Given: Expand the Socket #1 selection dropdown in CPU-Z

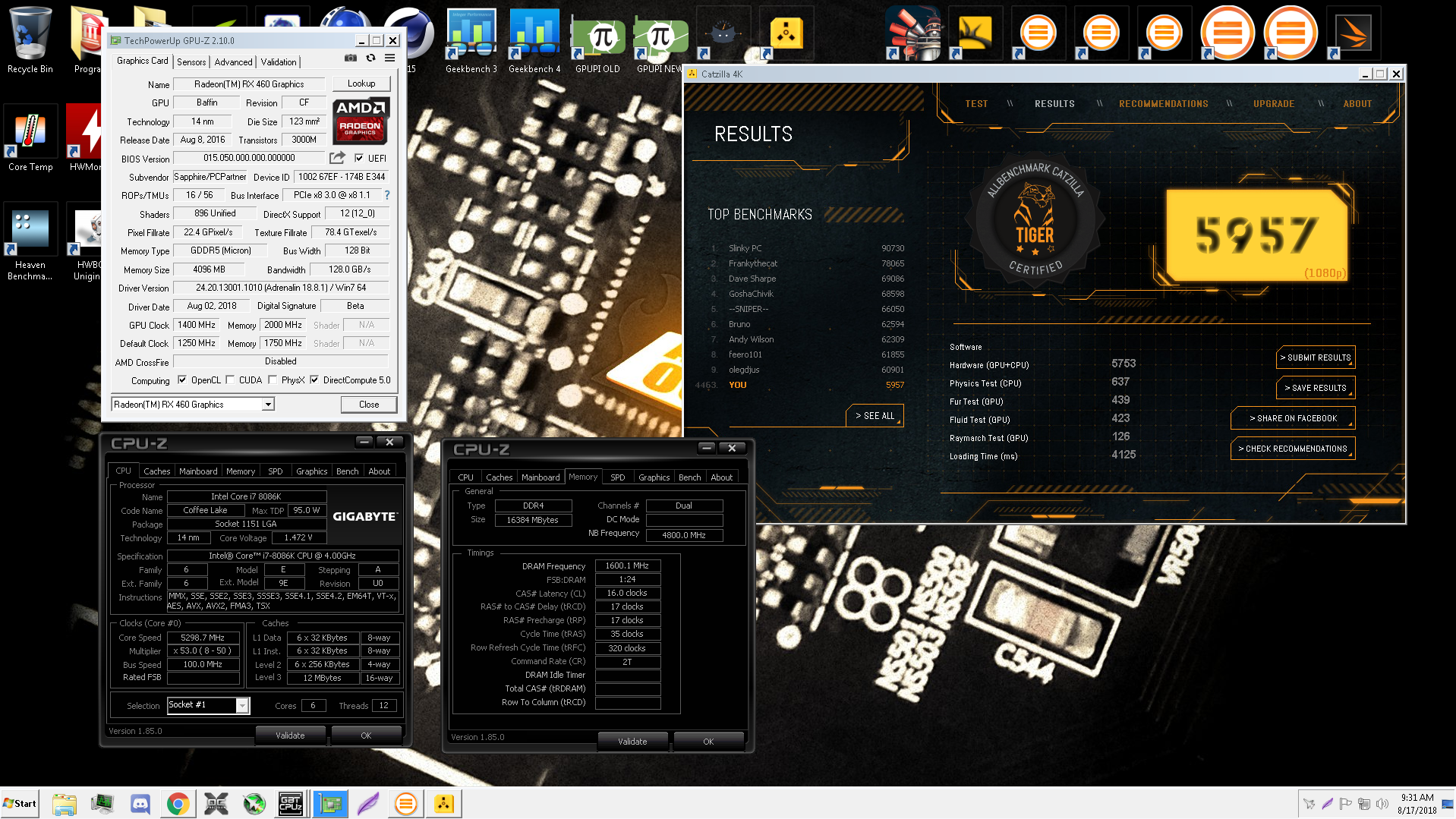Looking at the screenshot, I should click(x=242, y=705).
